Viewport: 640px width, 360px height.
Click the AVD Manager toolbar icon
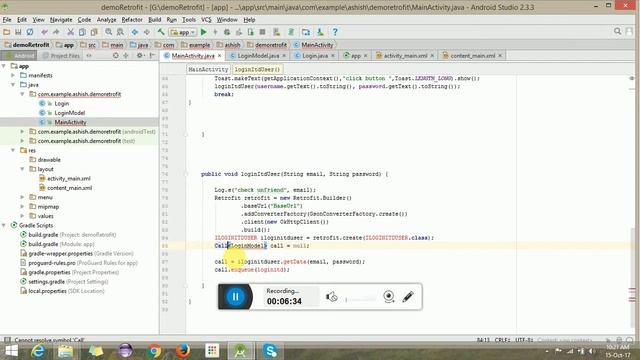277,32
